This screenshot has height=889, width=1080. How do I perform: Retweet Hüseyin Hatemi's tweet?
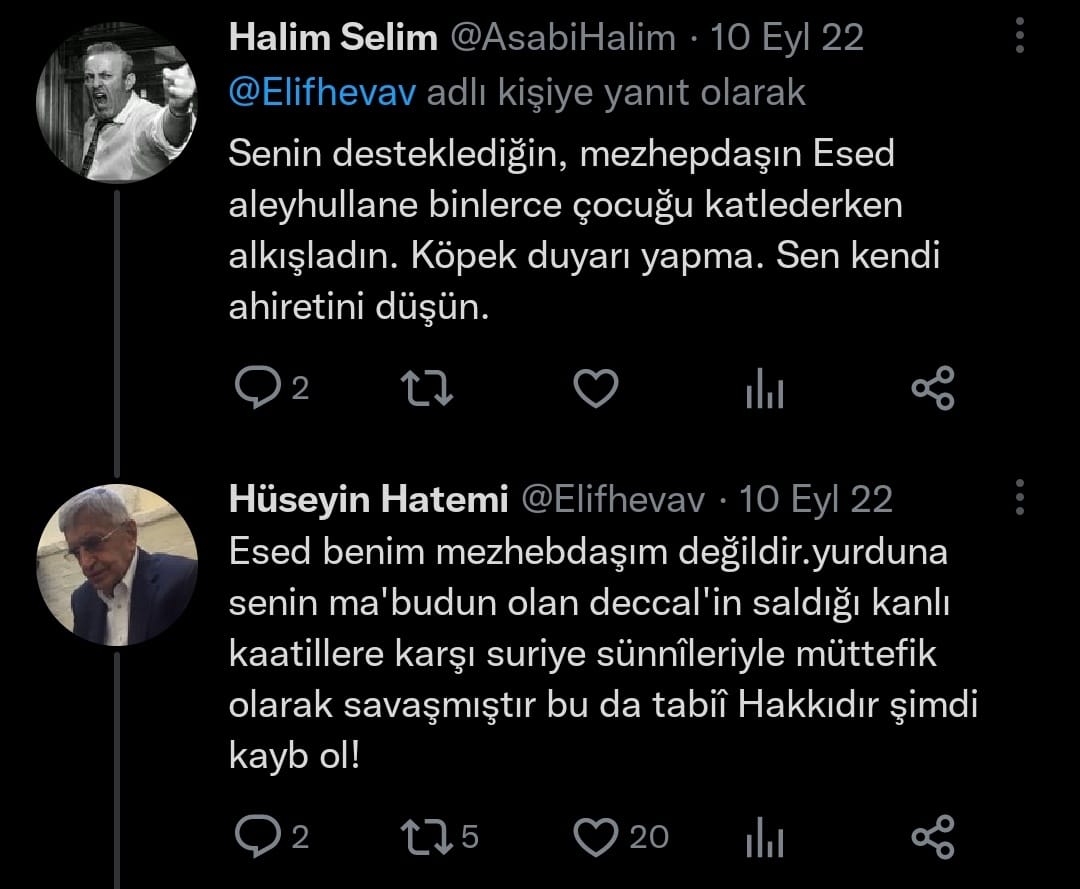pos(426,836)
